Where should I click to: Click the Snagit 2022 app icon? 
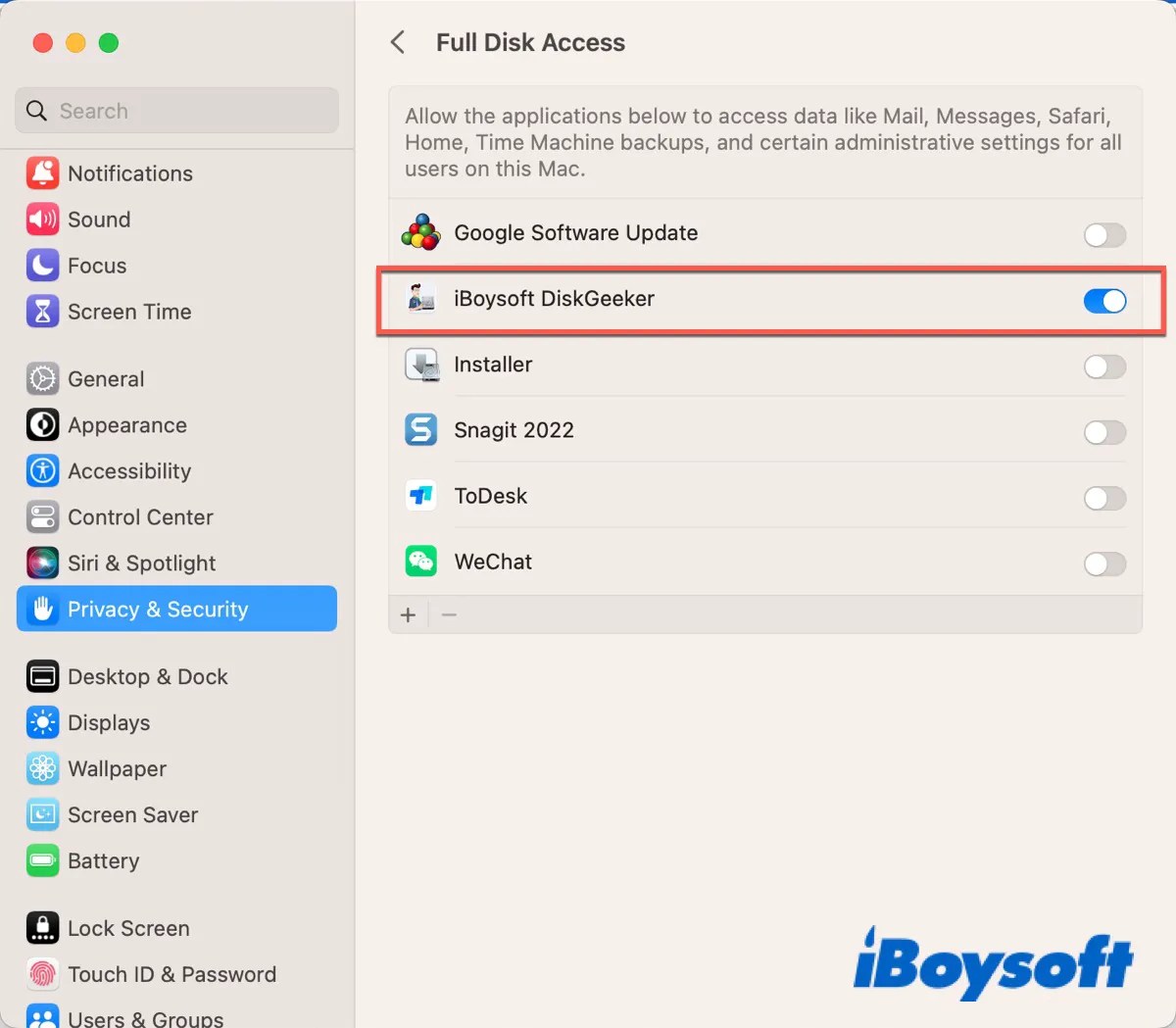coord(420,429)
